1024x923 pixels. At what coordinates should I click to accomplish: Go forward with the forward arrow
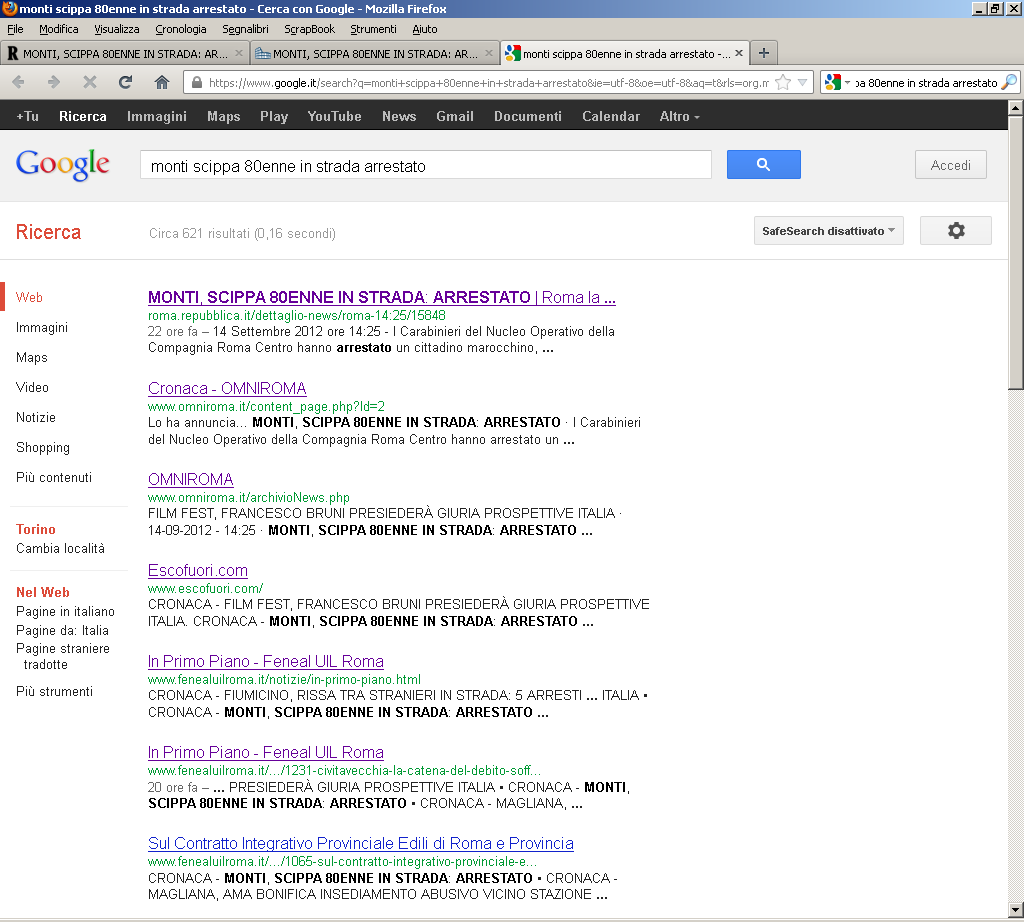tap(54, 82)
